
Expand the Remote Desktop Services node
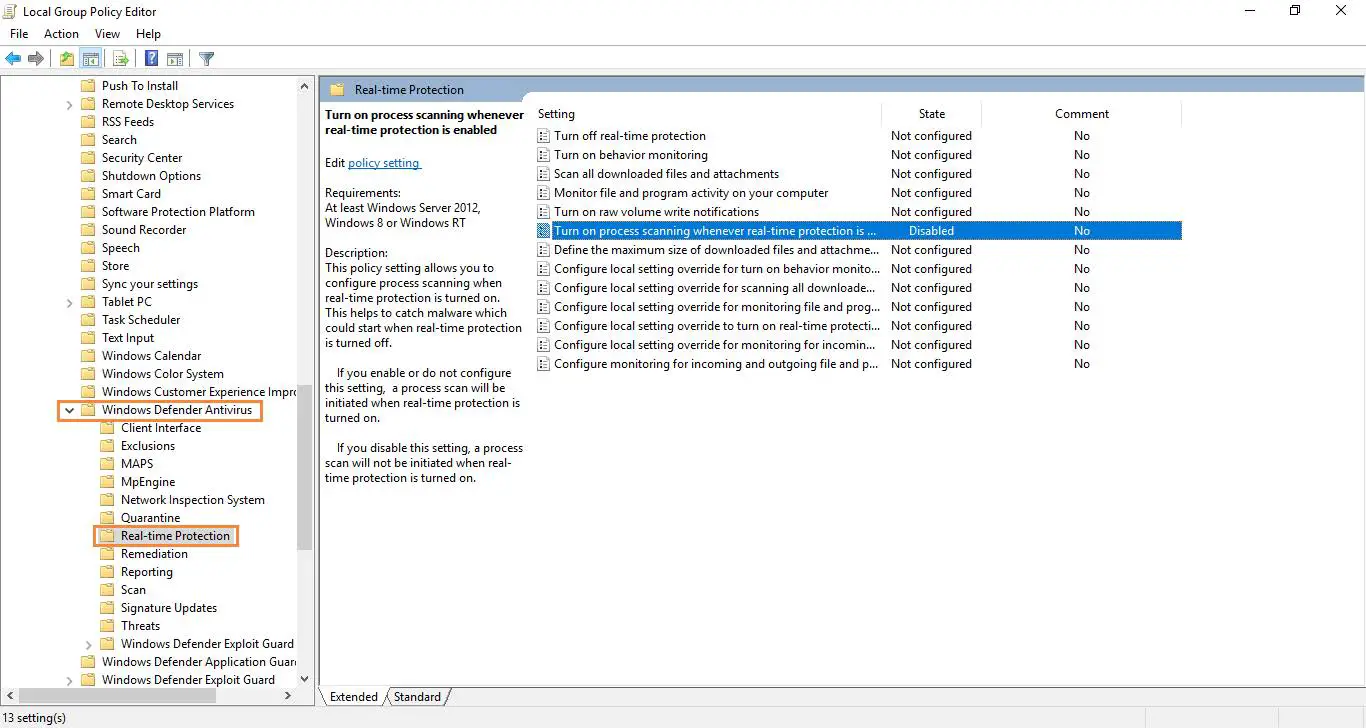tap(69, 104)
